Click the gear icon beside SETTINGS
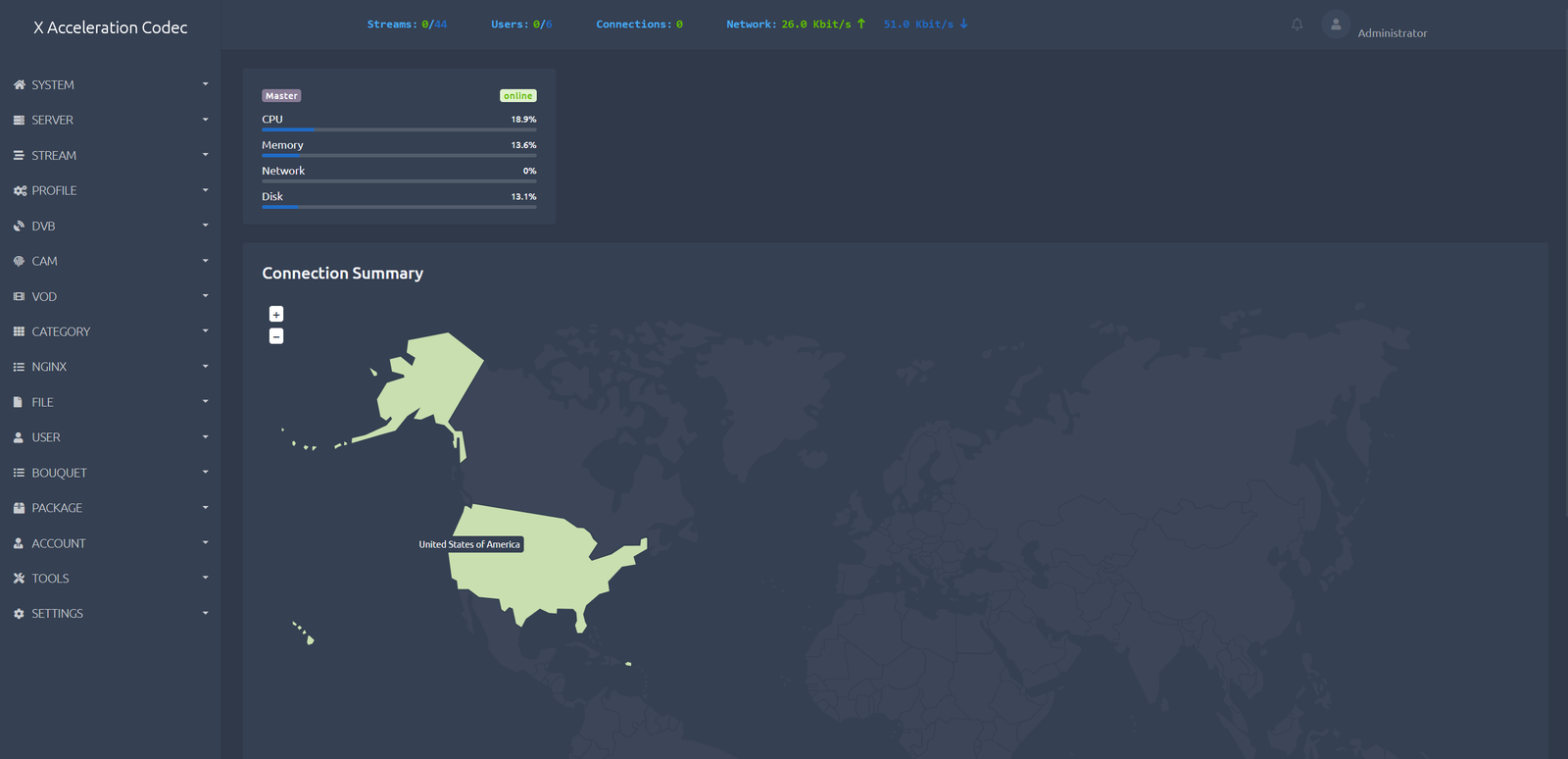Screen dimensions: 1568x759 19,614
